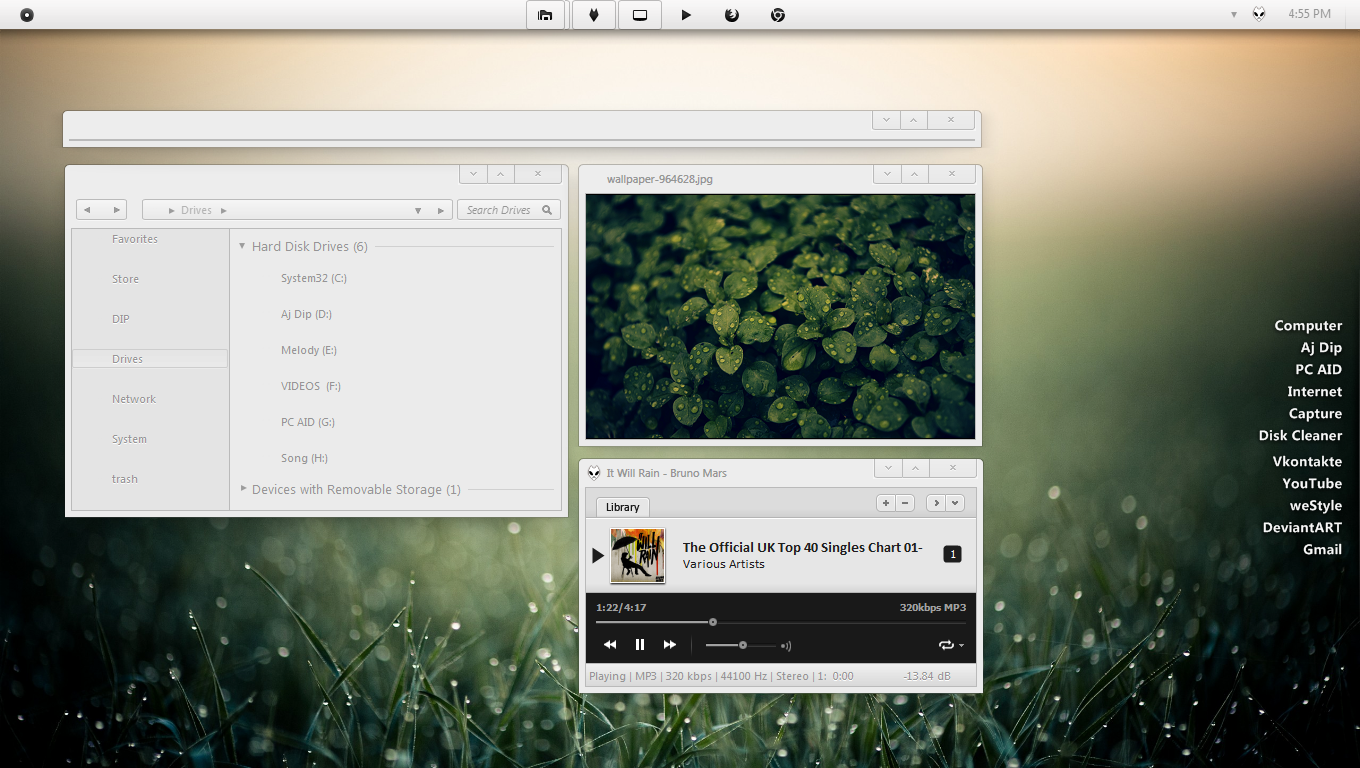Expand Devices with Removable Storage group
The image size is (1360, 768).
point(243,489)
